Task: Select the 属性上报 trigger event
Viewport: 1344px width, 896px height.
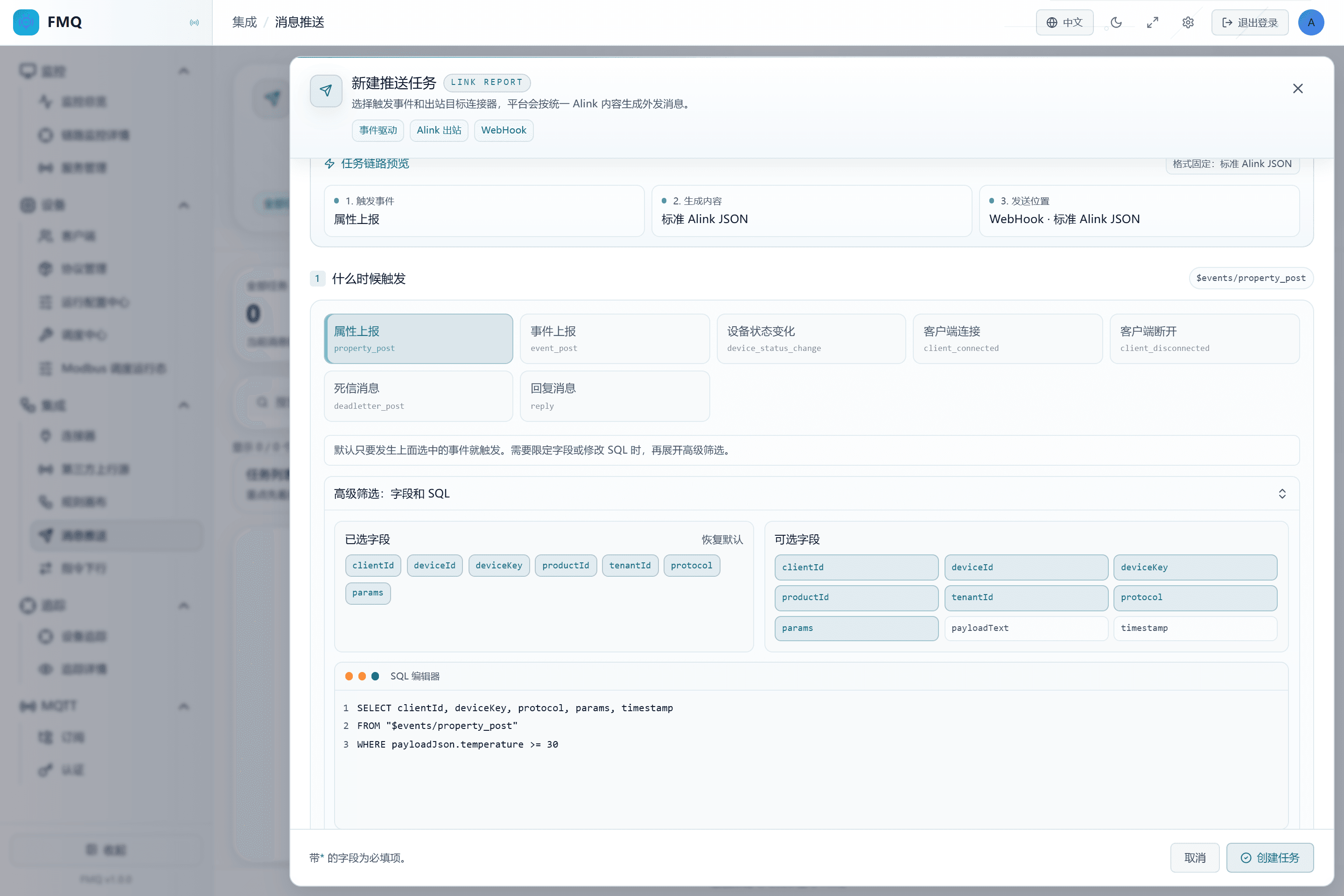Action: (418, 338)
